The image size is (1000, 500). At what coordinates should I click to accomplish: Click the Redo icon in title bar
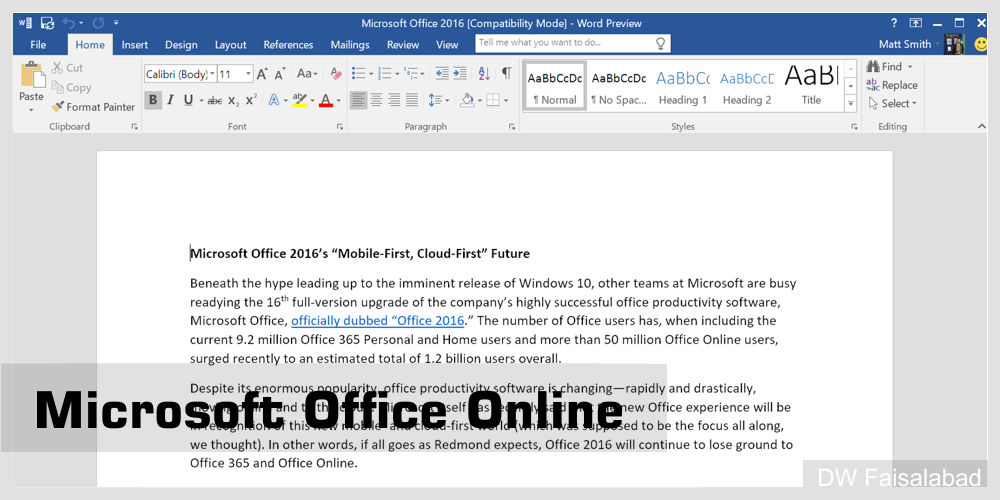point(98,23)
